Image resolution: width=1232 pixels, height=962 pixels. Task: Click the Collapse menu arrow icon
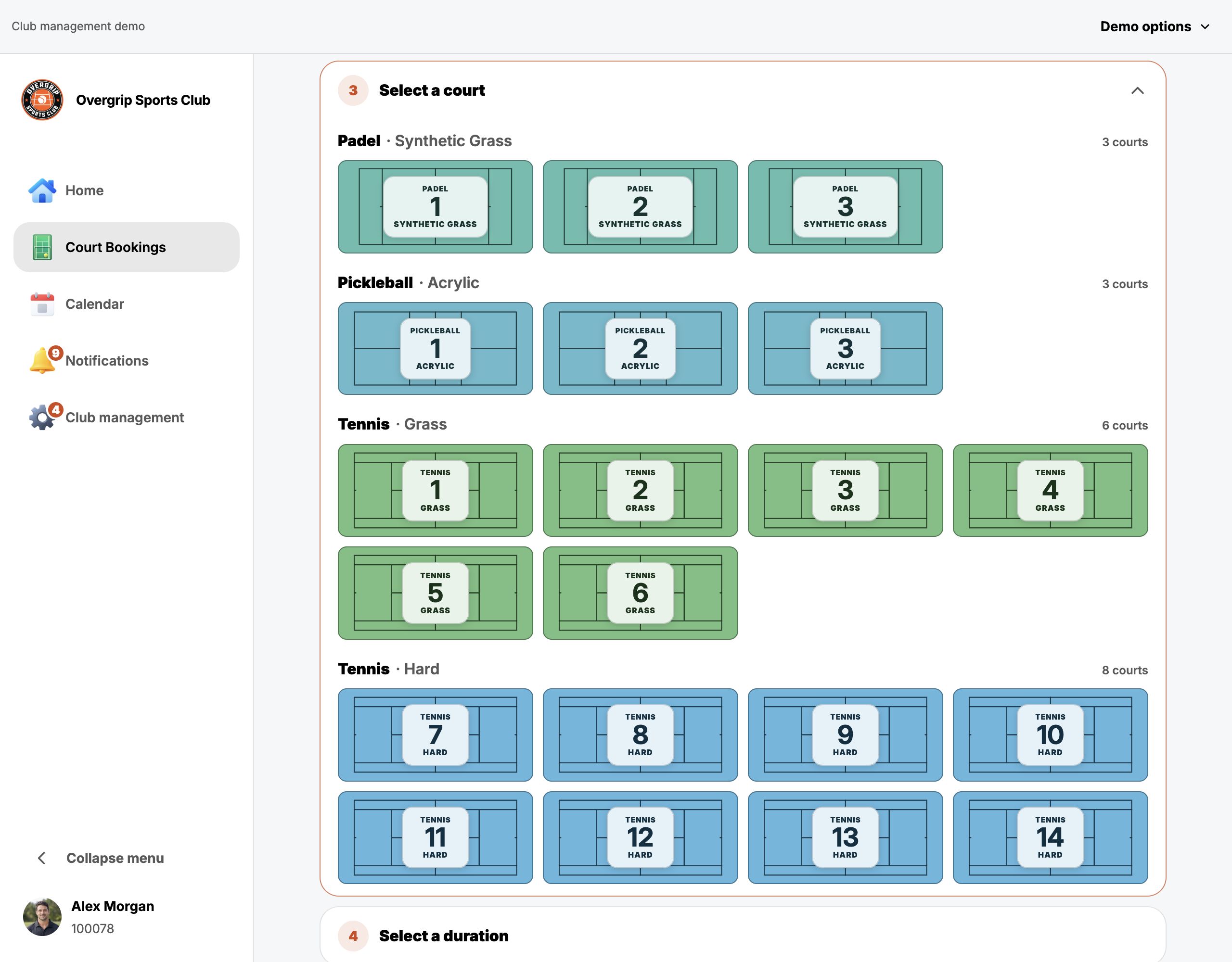(x=42, y=858)
